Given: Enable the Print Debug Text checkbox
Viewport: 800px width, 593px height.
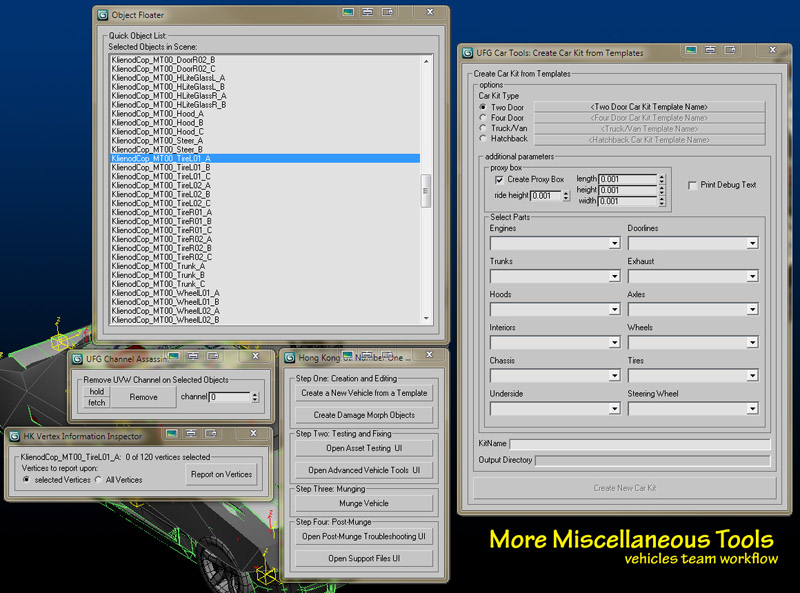Looking at the screenshot, I should pos(692,185).
